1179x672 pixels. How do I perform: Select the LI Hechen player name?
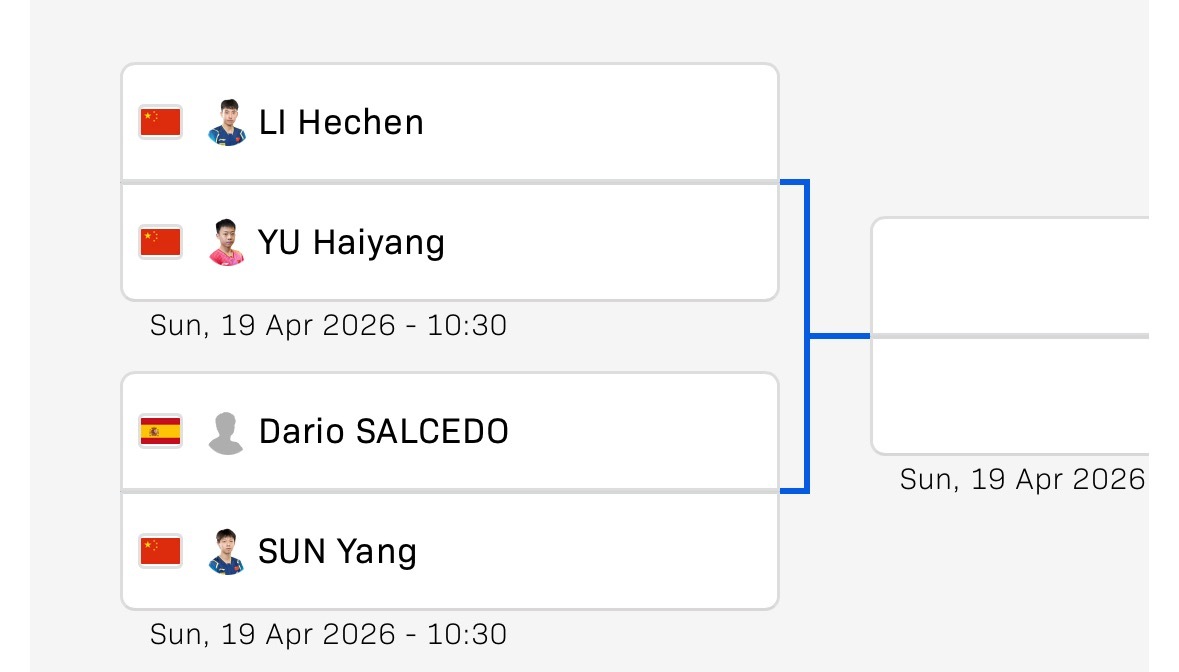pyautogui.click(x=341, y=122)
